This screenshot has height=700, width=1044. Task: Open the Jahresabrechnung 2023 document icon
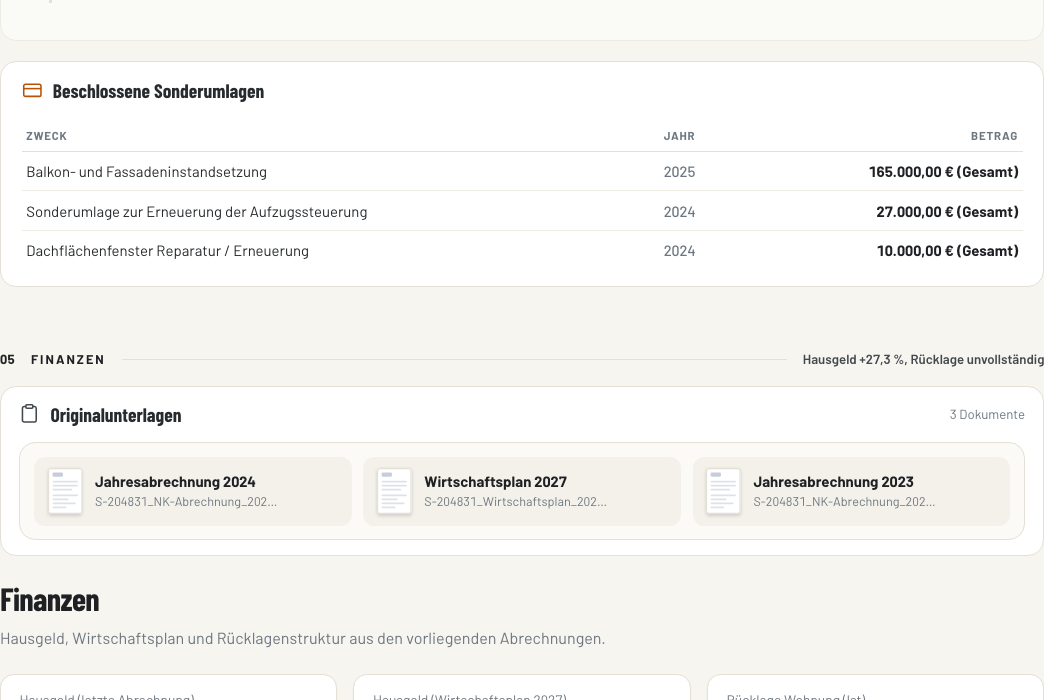pyautogui.click(x=723, y=492)
